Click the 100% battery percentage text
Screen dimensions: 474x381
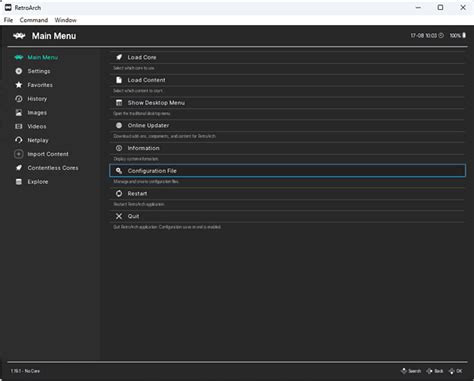(455, 35)
